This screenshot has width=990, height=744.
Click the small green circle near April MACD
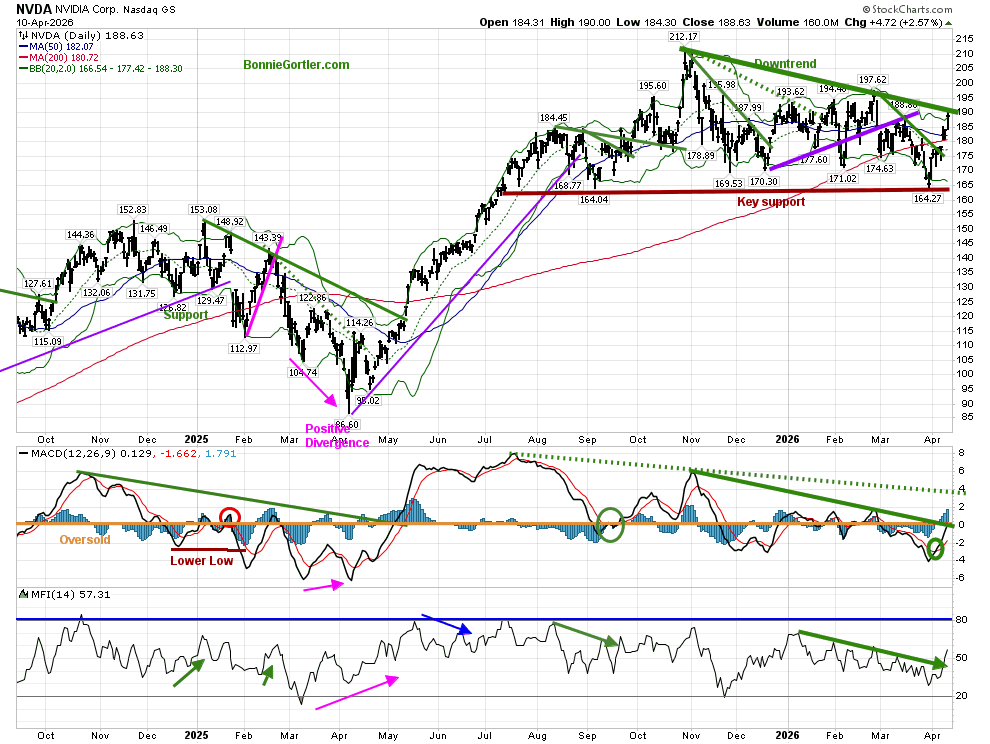(936, 548)
